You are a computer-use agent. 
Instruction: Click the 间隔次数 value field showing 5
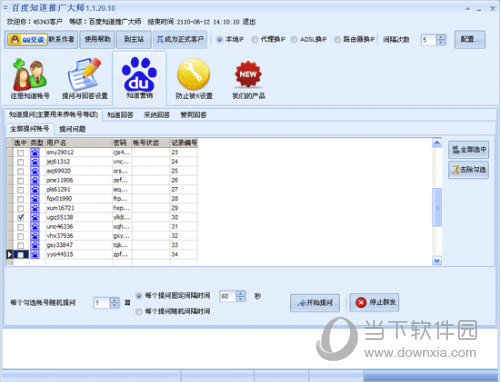[x=429, y=40]
